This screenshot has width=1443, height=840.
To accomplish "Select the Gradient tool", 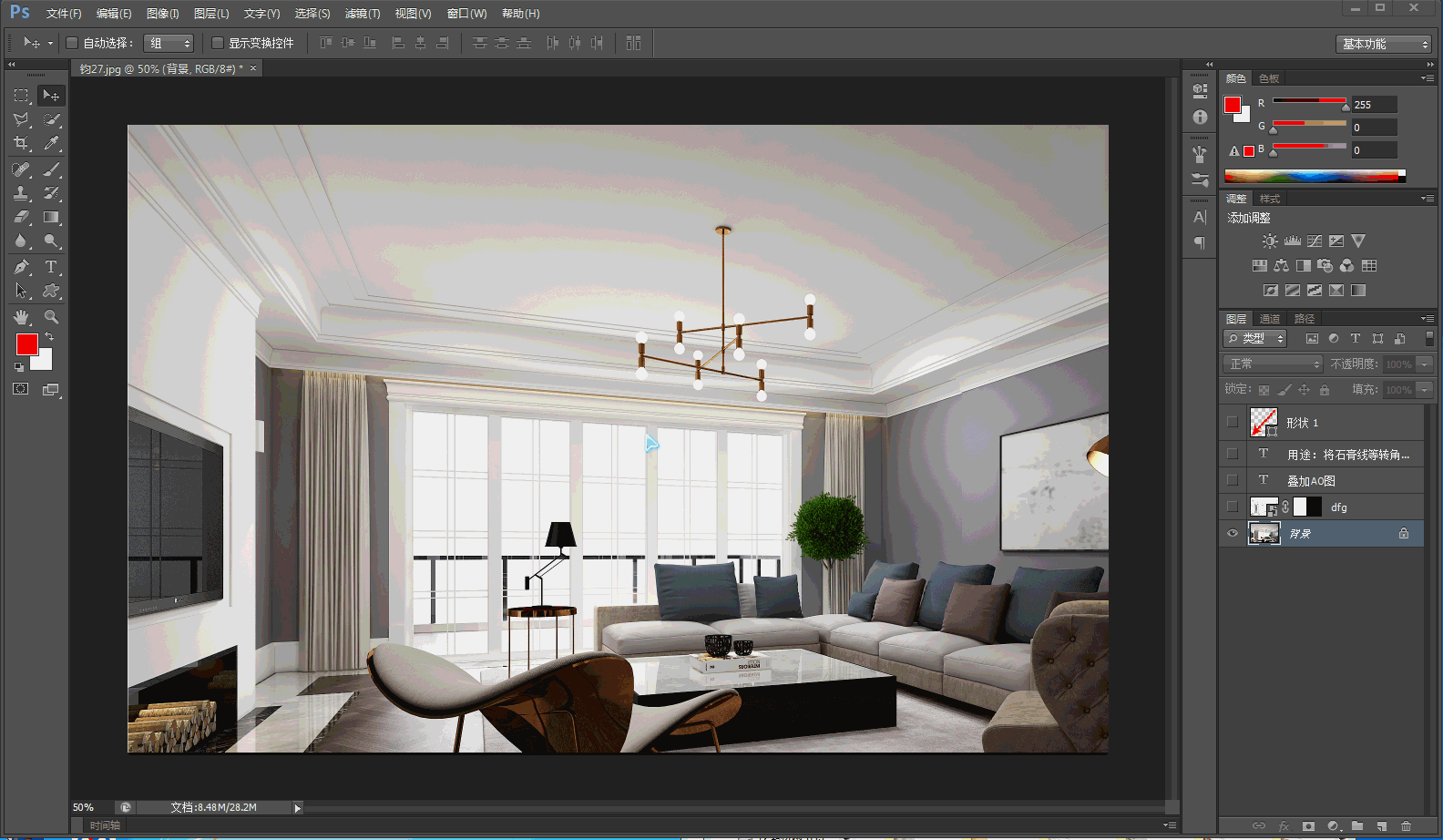I will [51, 217].
